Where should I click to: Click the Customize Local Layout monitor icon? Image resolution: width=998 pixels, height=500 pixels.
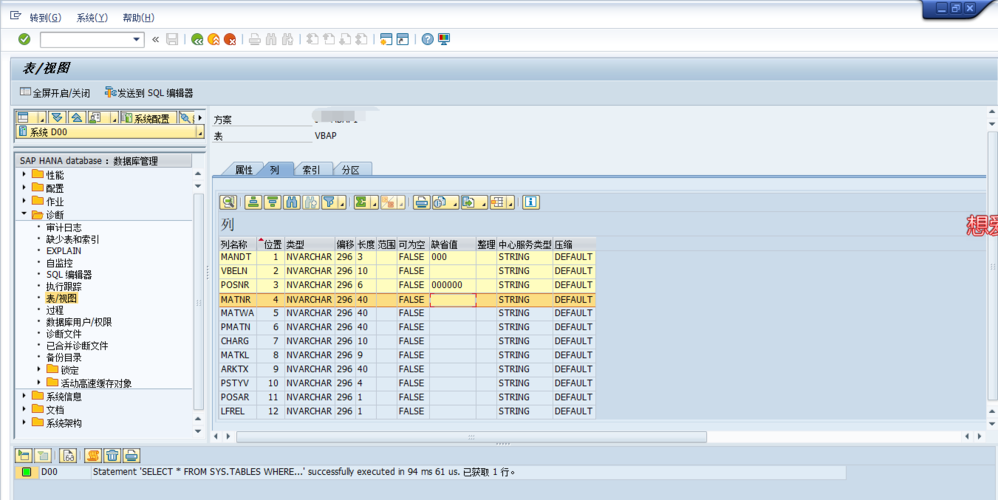pyautogui.click(x=444, y=39)
